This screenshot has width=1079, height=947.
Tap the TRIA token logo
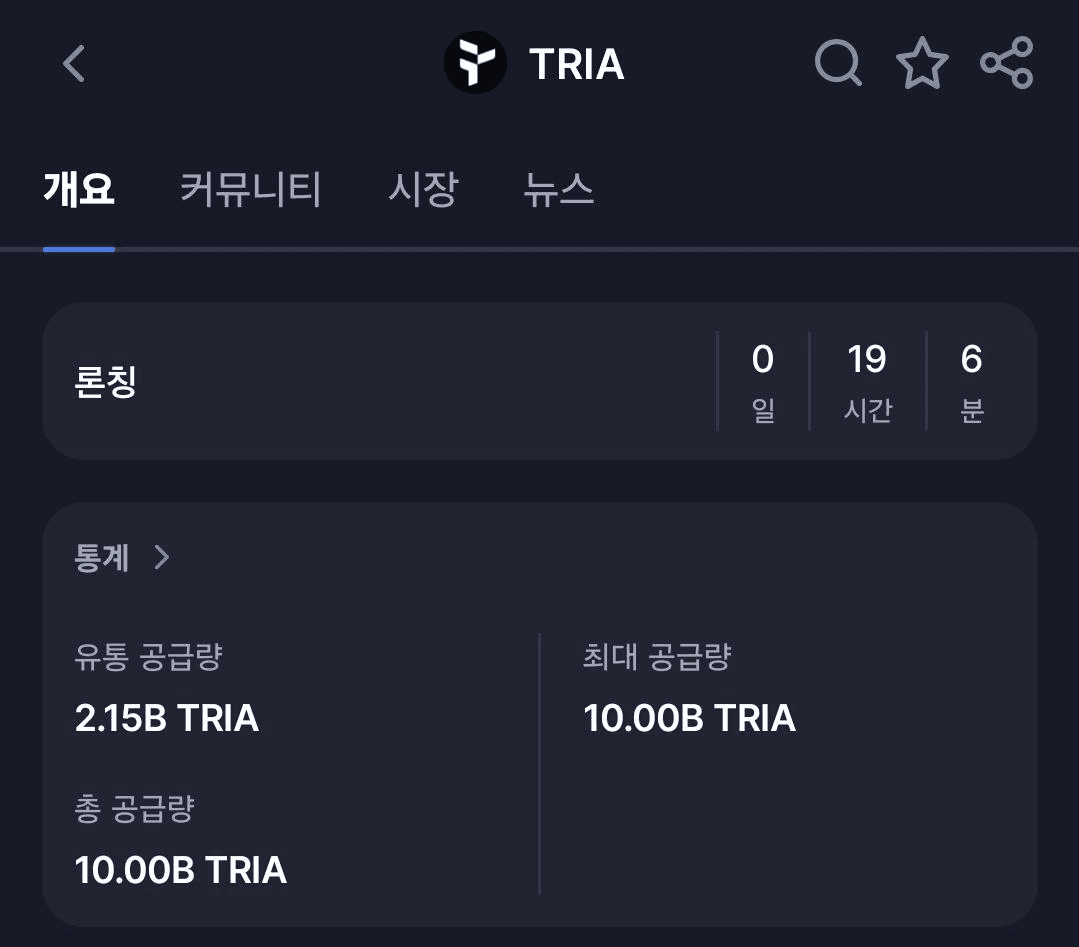[x=475, y=64]
